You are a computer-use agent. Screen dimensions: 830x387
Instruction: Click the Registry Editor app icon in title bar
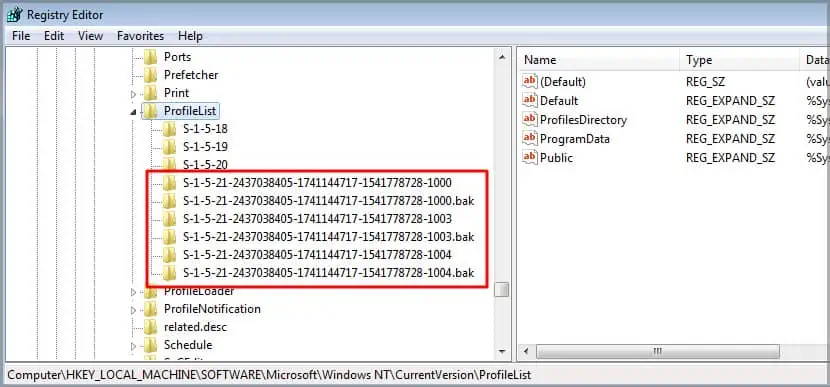14,14
